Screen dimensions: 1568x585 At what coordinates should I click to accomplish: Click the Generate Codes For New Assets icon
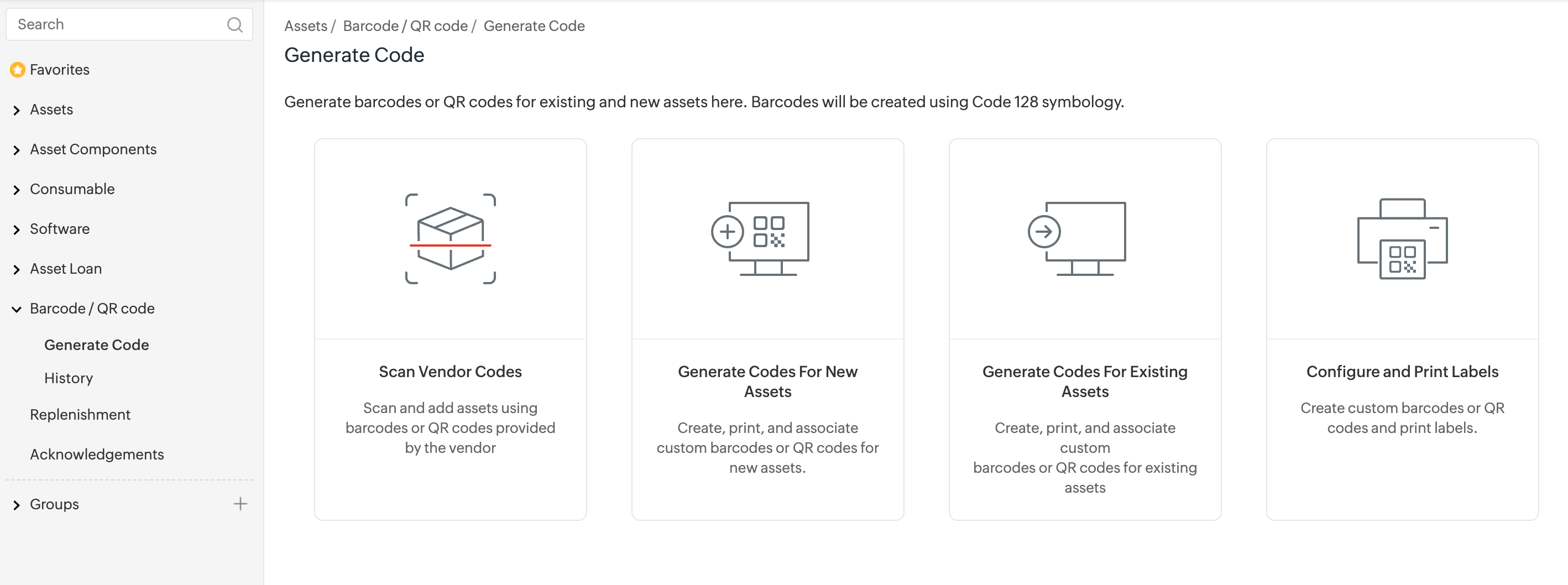click(761, 238)
